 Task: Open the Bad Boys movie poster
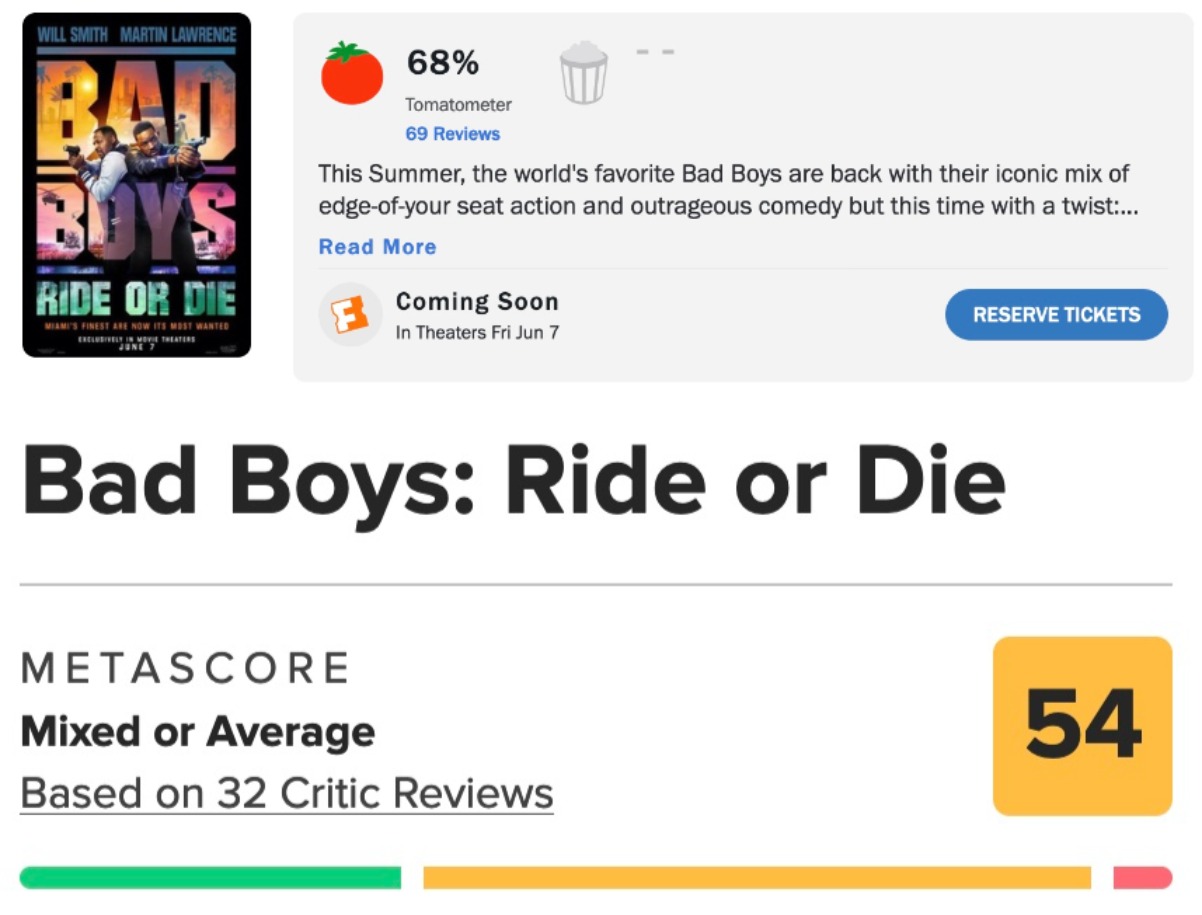(137, 185)
